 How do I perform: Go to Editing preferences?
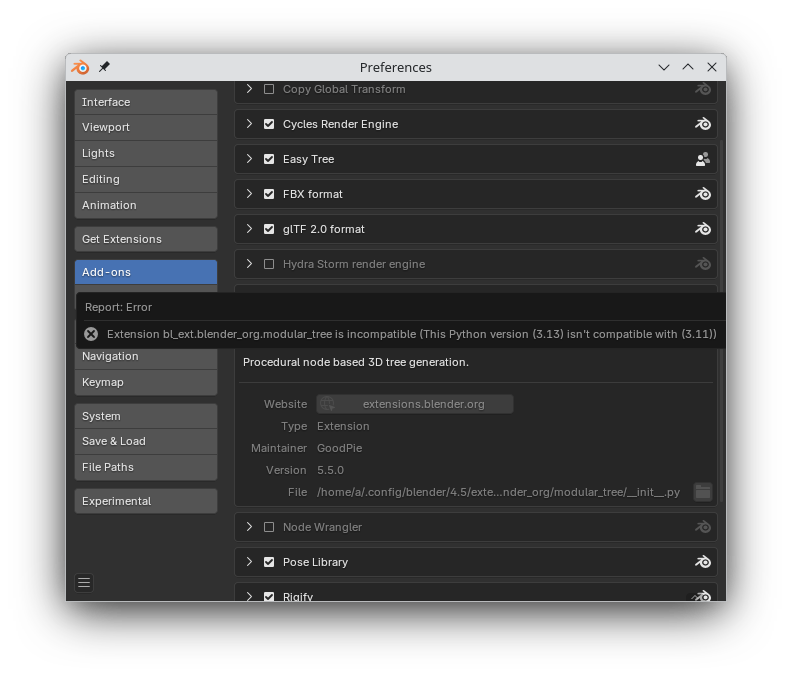click(x=146, y=179)
